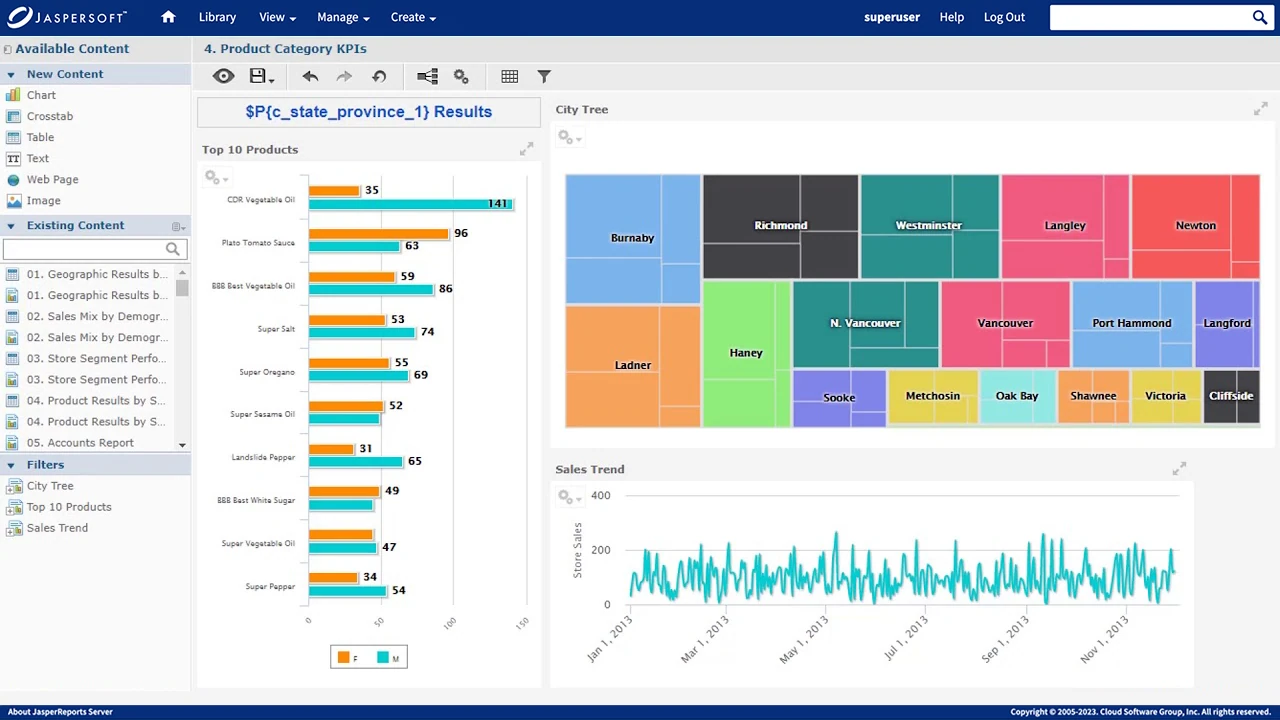Select the Chart content item
This screenshot has height=720, width=1280.
pyautogui.click(x=41, y=95)
